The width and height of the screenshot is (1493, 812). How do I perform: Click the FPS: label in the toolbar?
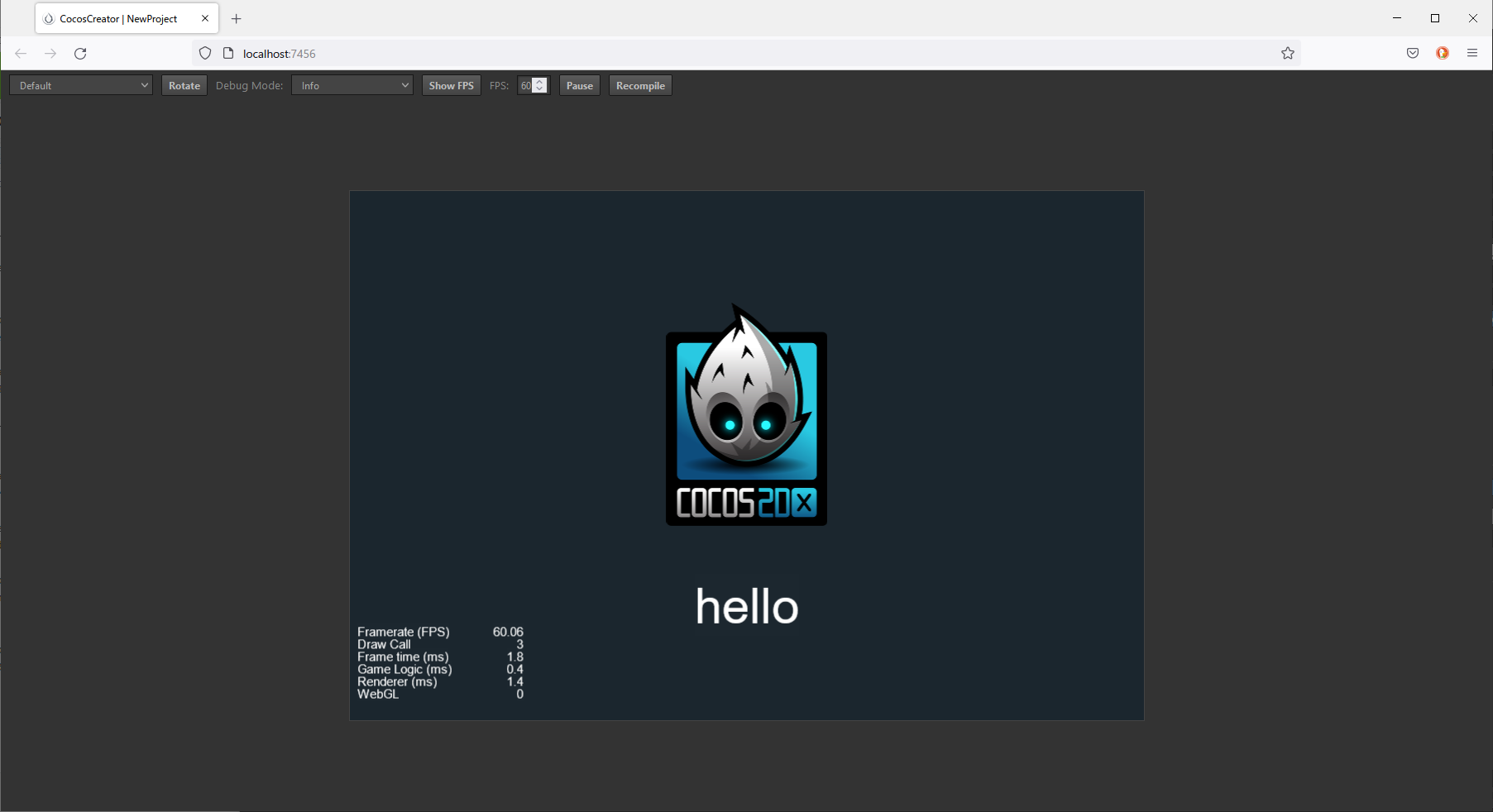499,86
